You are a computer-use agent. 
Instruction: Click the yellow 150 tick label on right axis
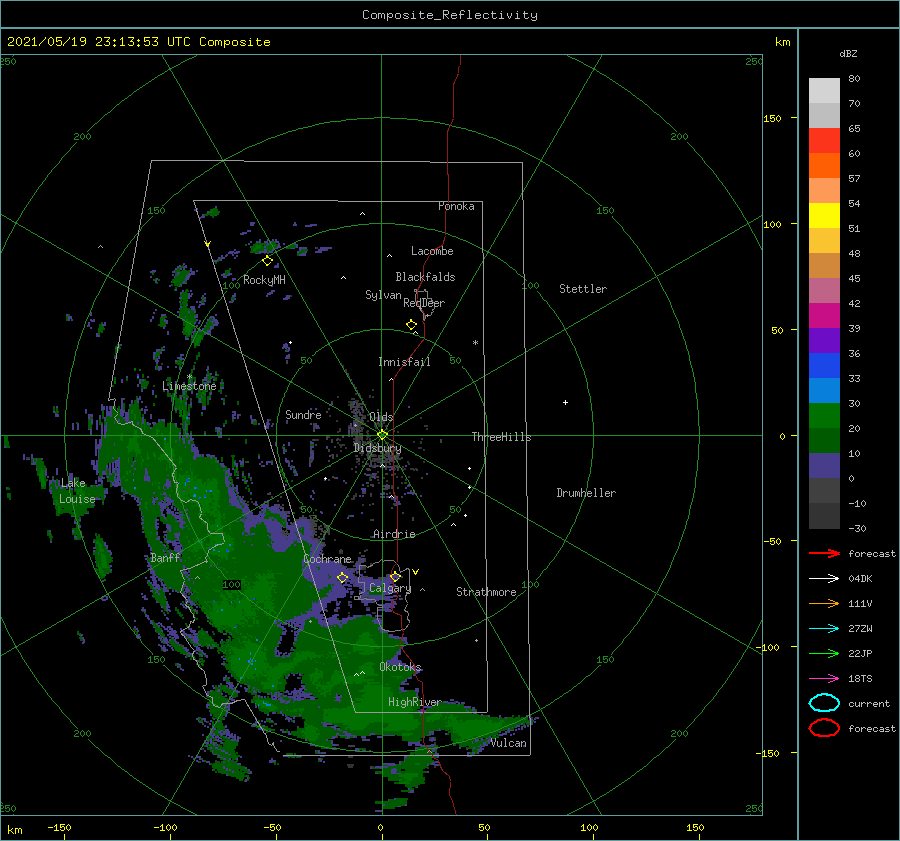pyautogui.click(x=772, y=118)
